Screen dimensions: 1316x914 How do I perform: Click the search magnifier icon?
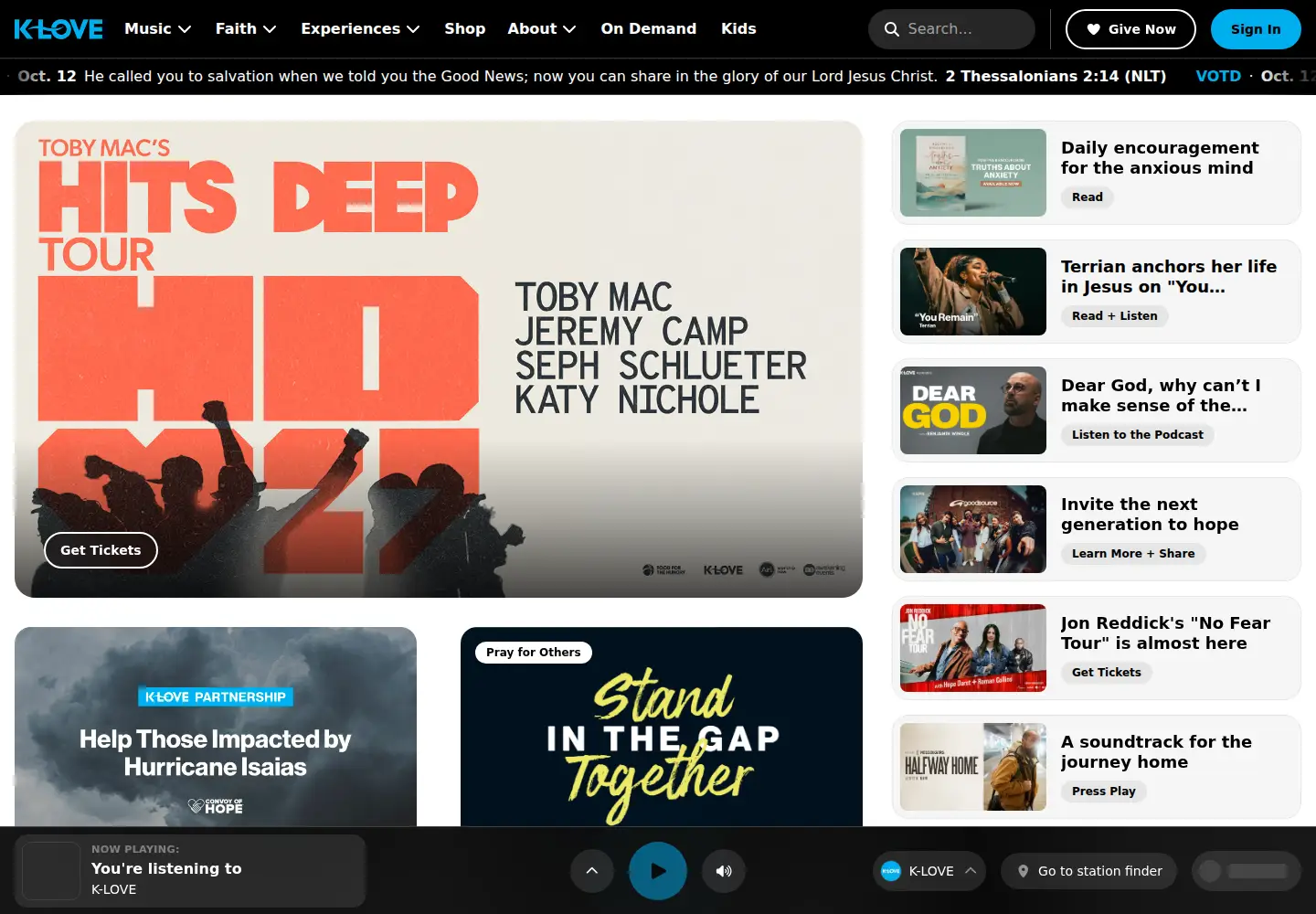coord(891,29)
